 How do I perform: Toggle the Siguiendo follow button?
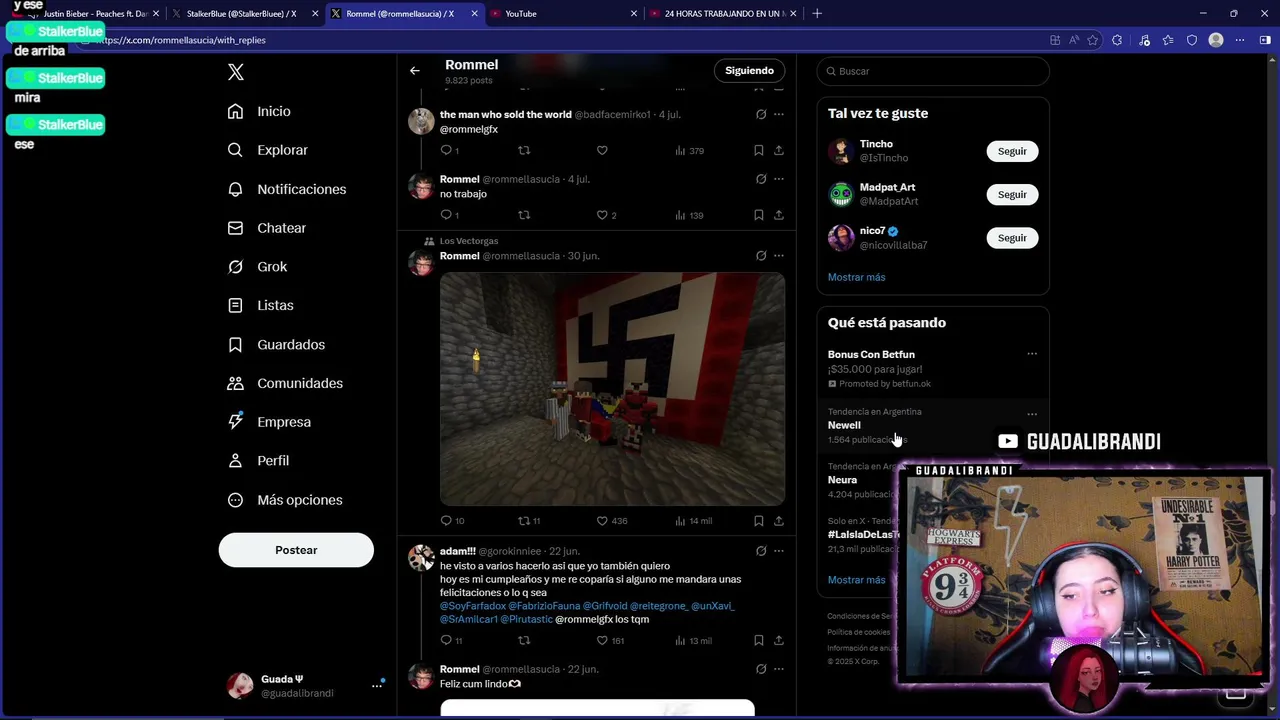pos(749,71)
